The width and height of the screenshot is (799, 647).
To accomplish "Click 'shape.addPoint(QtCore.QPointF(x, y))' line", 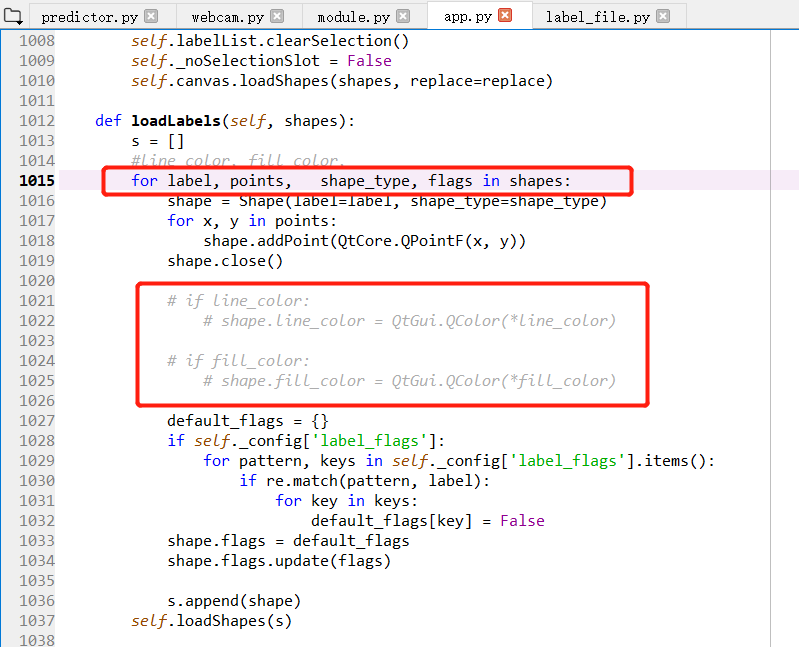I will tap(364, 240).
